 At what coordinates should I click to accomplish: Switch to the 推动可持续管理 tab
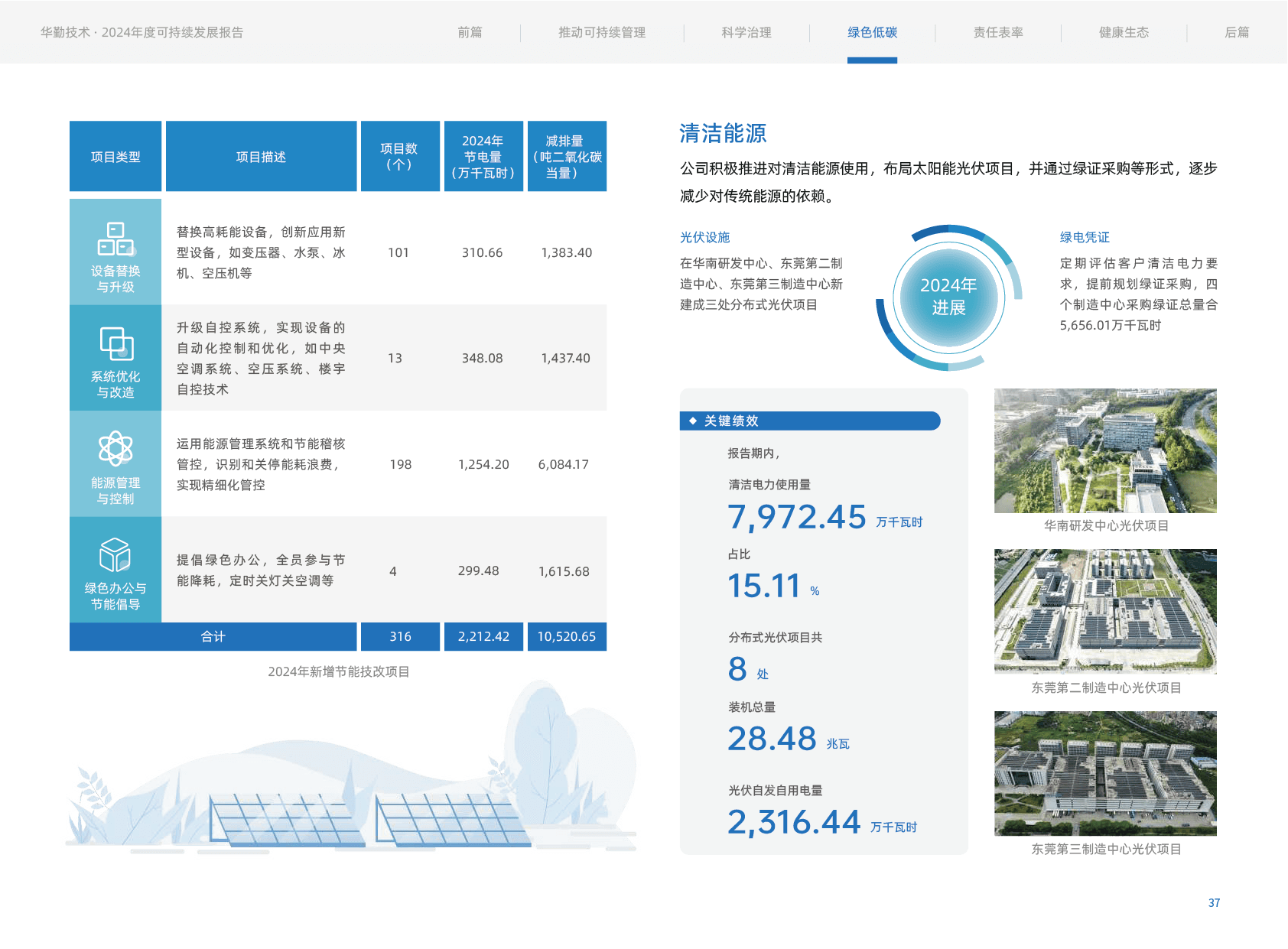602,32
